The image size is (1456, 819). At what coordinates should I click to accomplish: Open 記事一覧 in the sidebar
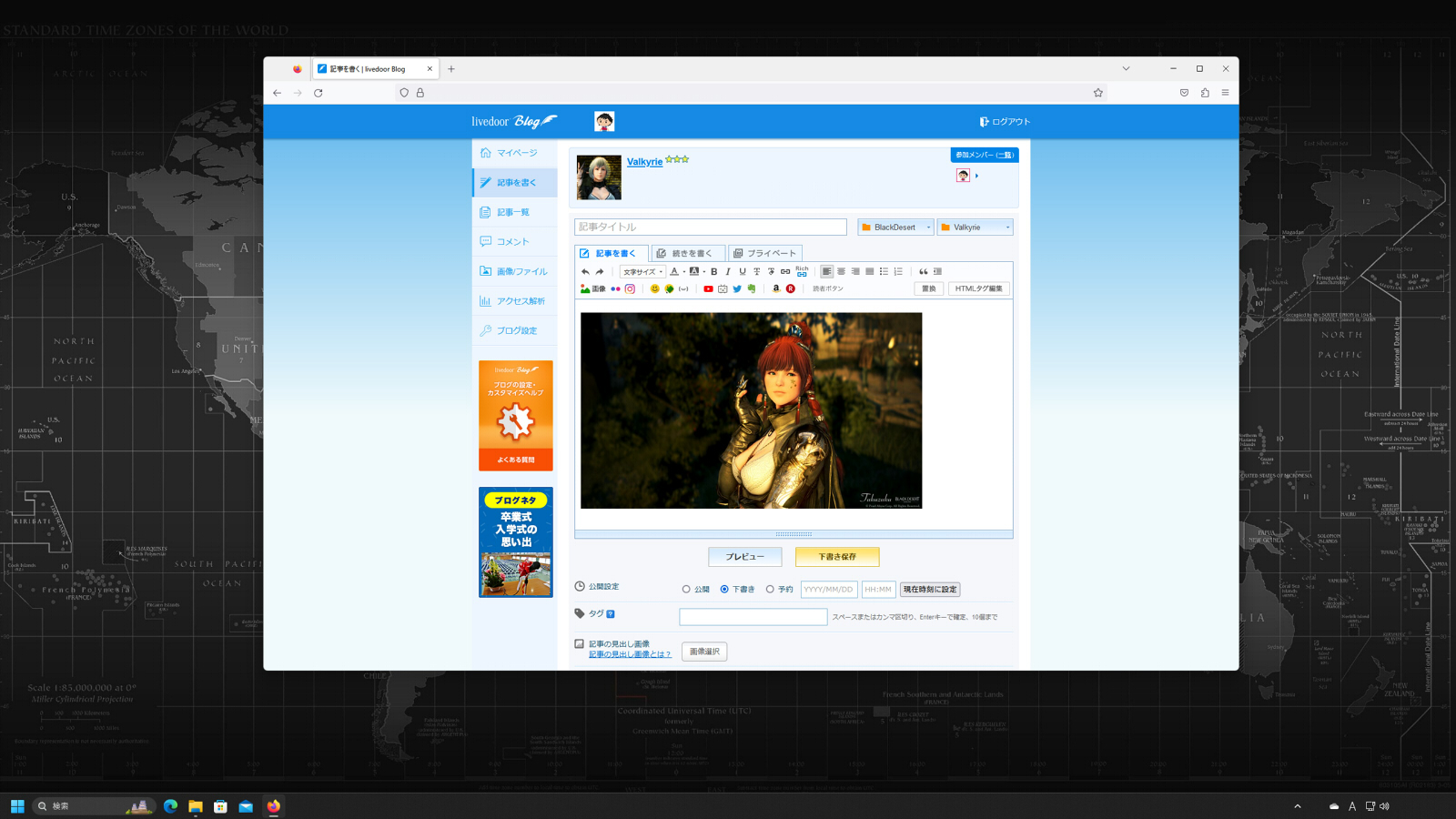(515, 212)
